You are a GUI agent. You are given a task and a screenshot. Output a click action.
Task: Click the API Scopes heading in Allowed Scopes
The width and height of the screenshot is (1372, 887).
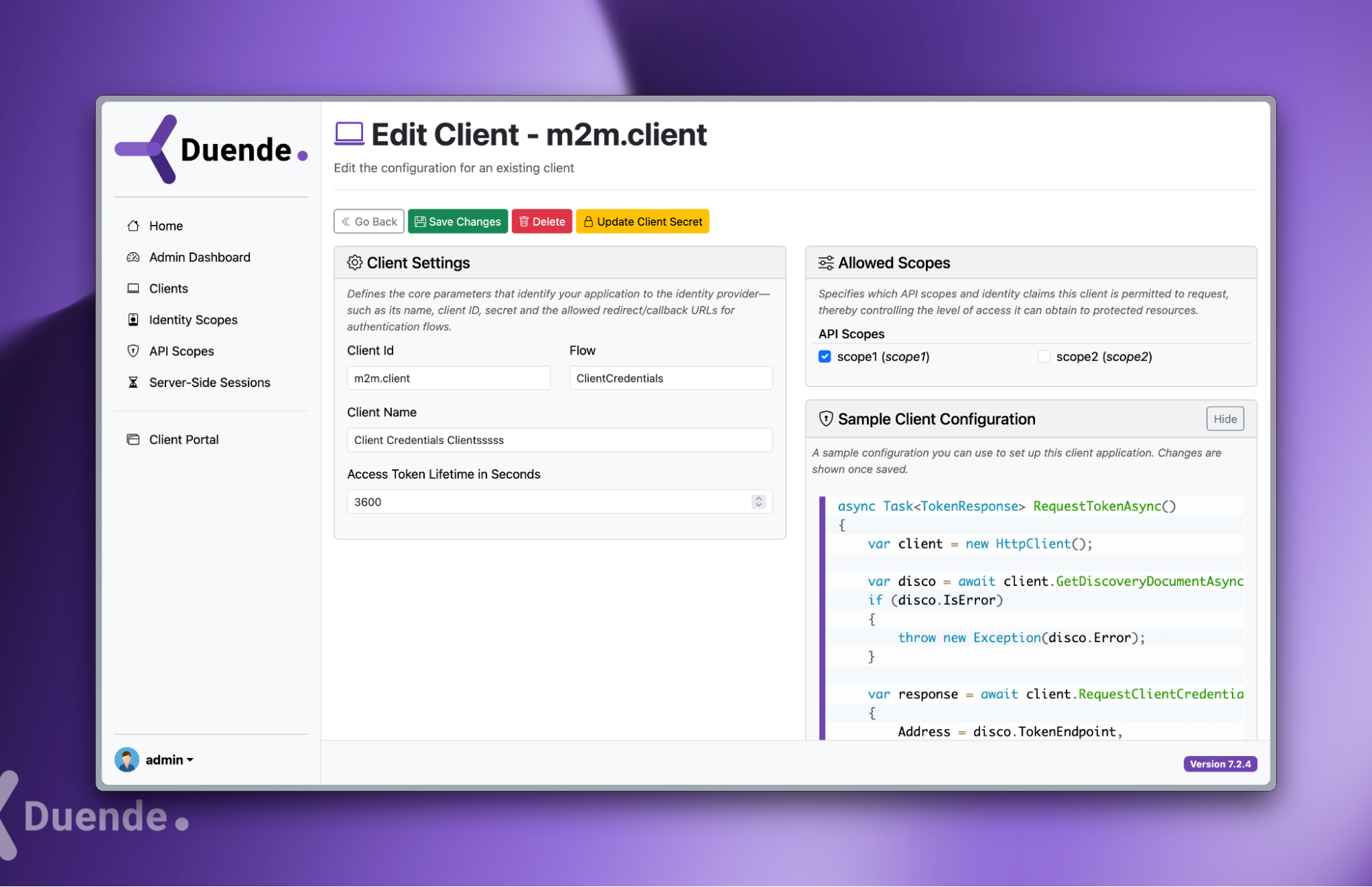[851, 334]
